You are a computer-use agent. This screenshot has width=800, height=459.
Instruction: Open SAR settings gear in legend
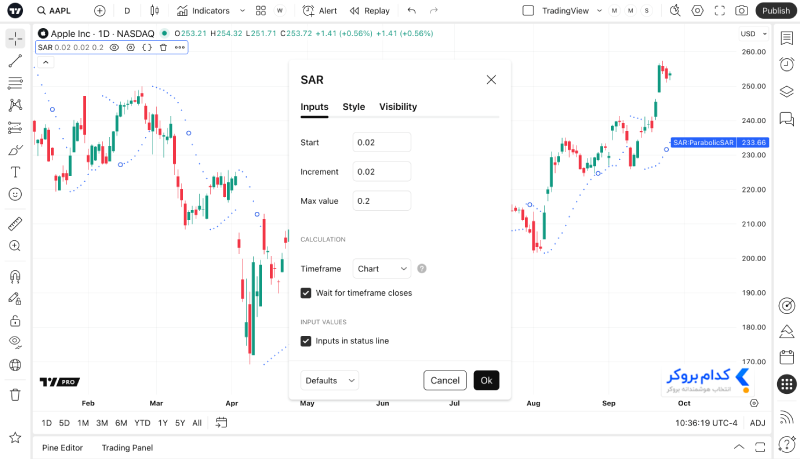(x=131, y=47)
